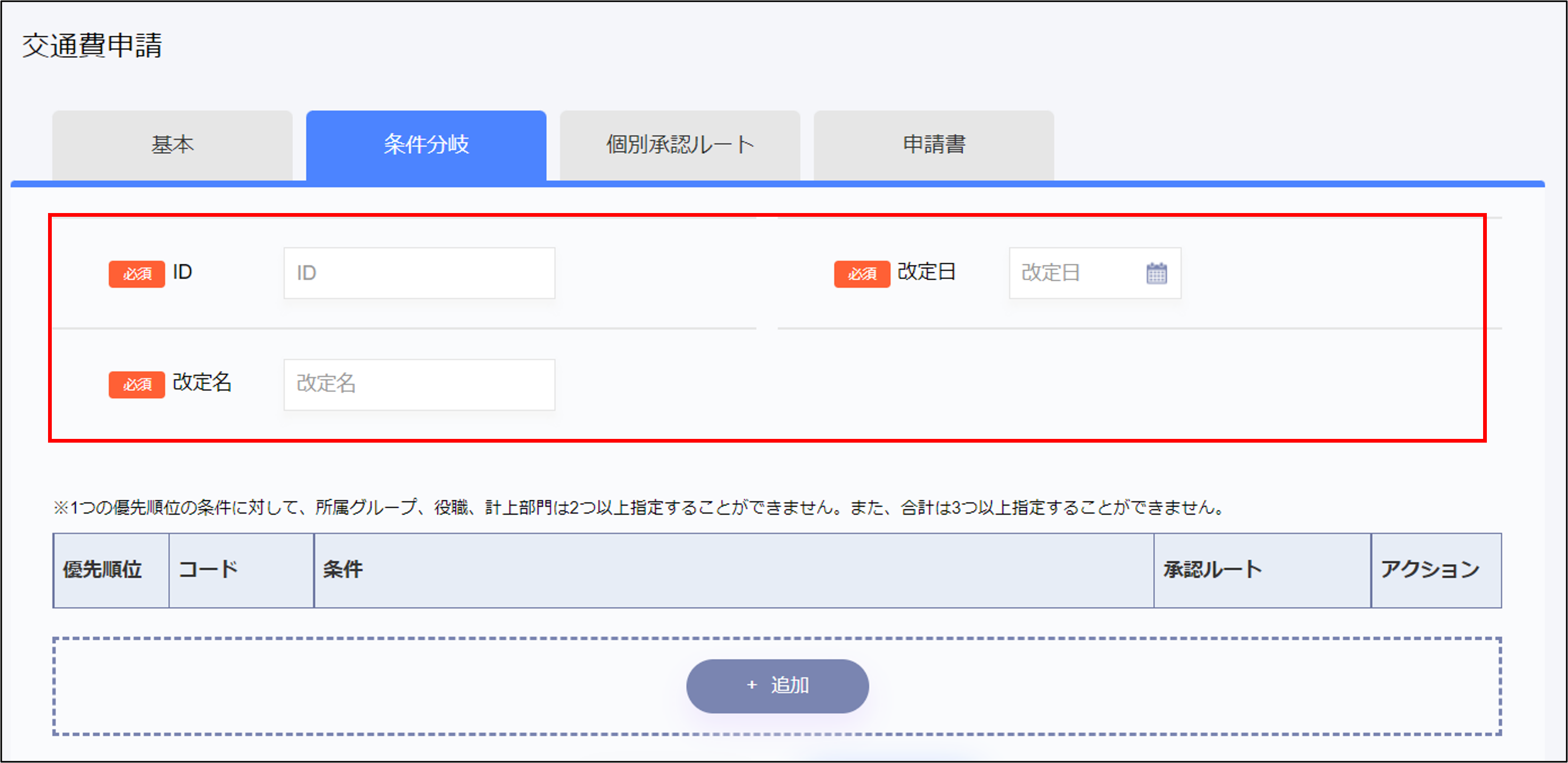Click into the 改定名 text field
This screenshot has width=1568, height=763.
pyautogui.click(x=419, y=384)
